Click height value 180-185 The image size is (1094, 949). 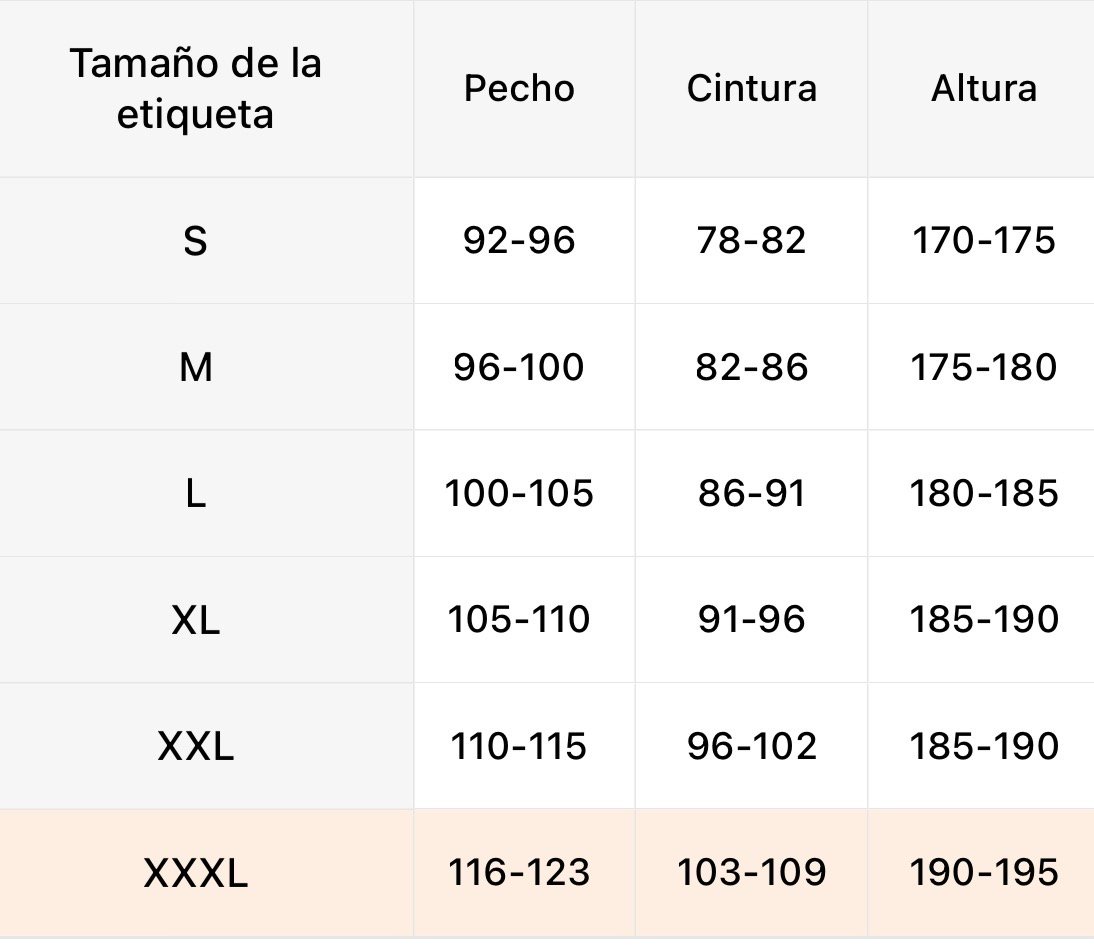click(984, 494)
